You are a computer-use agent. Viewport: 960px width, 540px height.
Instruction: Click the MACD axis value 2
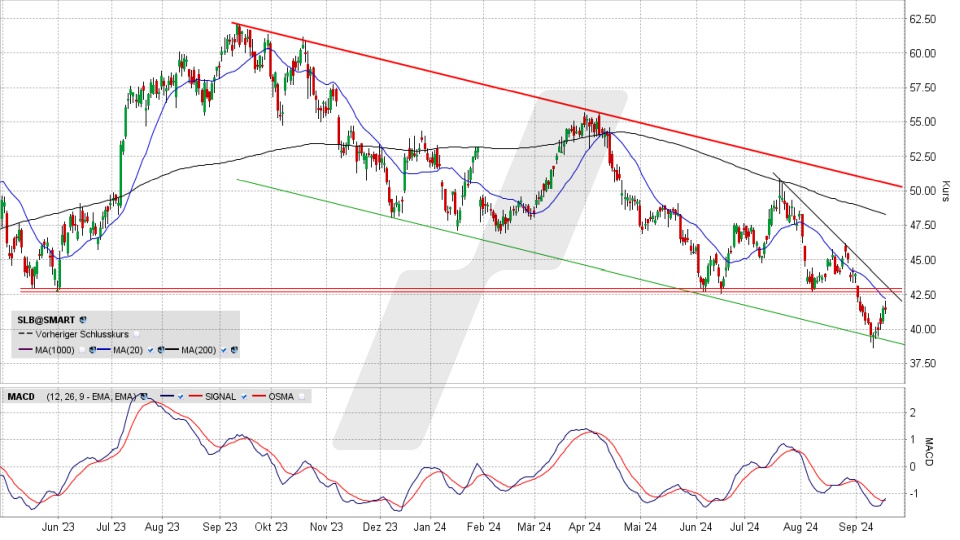(x=913, y=413)
